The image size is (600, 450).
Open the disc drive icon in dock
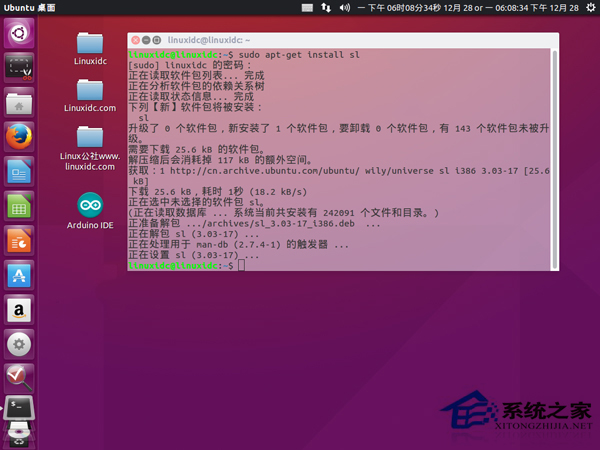(x=19, y=432)
